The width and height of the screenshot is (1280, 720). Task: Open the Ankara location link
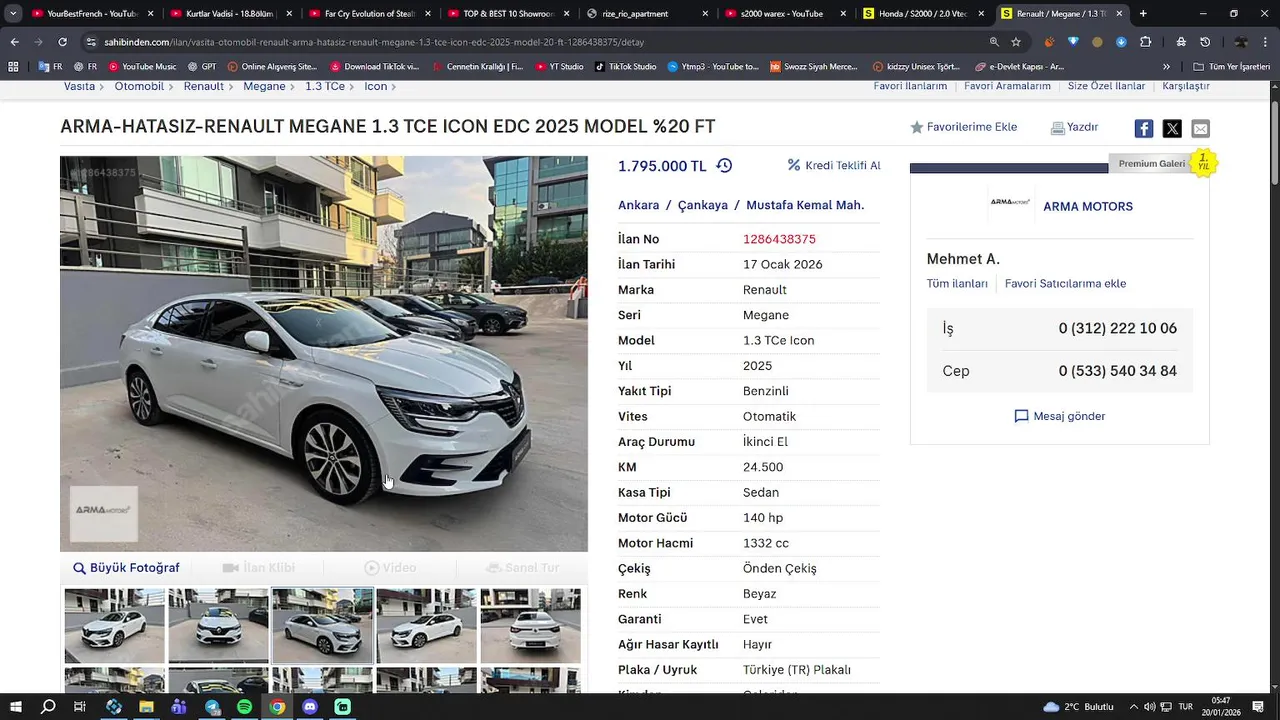tap(638, 205)
